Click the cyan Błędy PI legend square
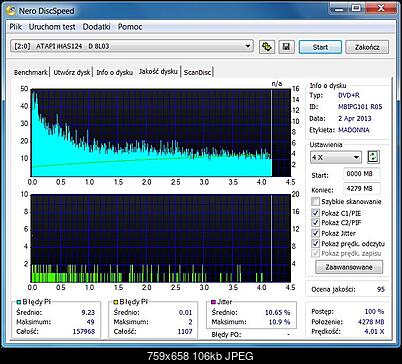The height and width of the screenshot is (364, 402). coord(19,302)
